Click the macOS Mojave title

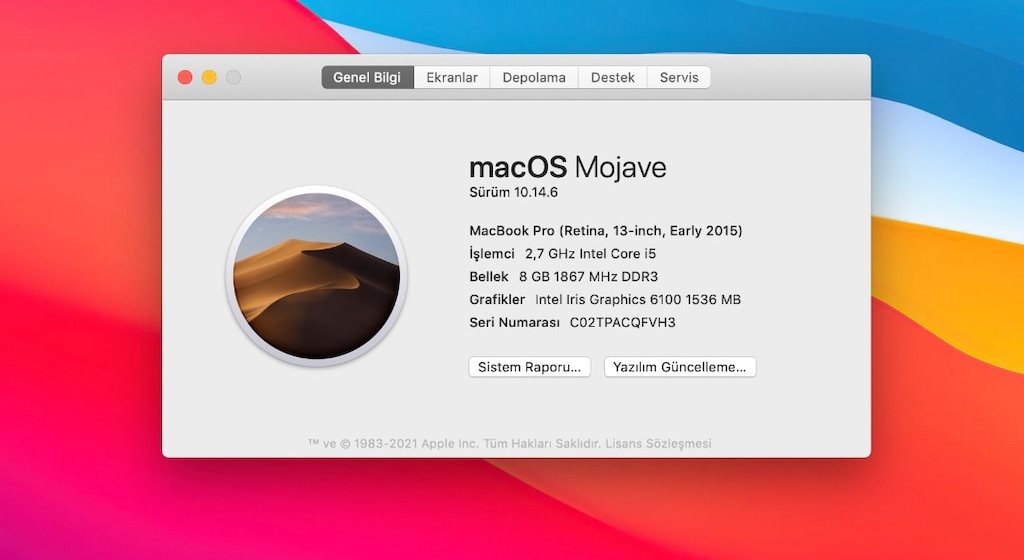click(x=568, y=167)
